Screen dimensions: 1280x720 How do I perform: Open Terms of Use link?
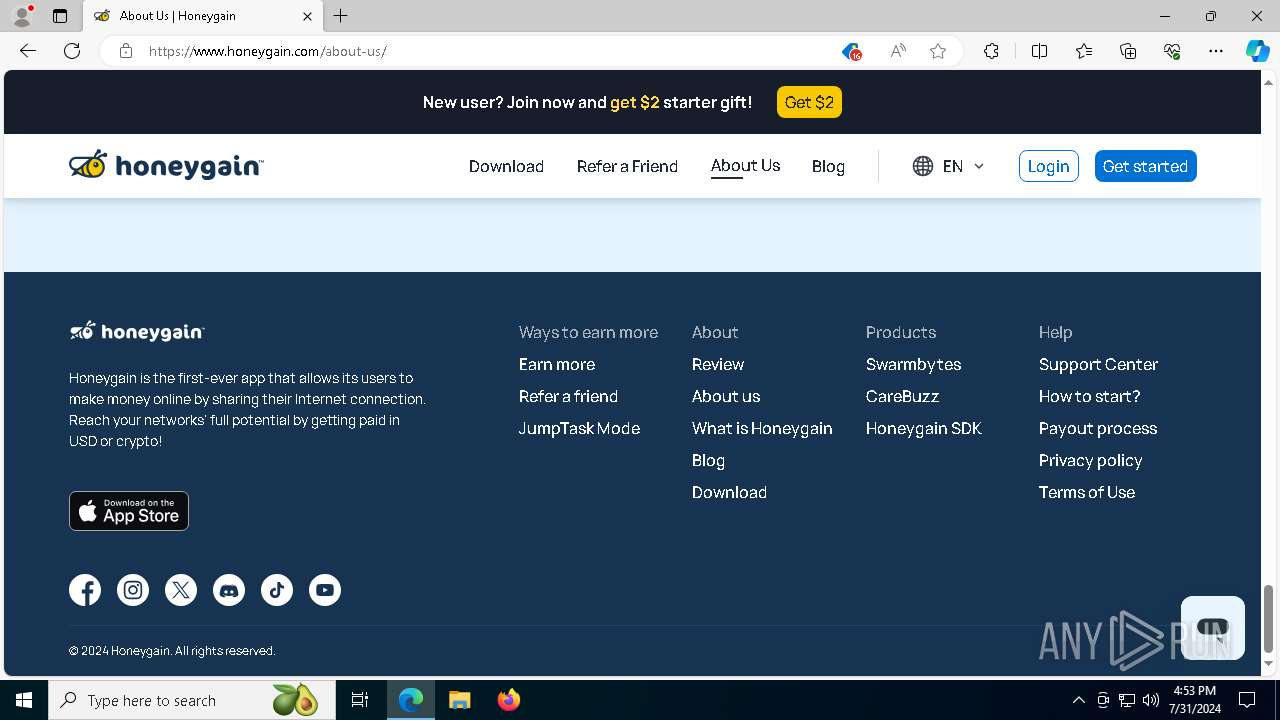(x=1087, y=492)
